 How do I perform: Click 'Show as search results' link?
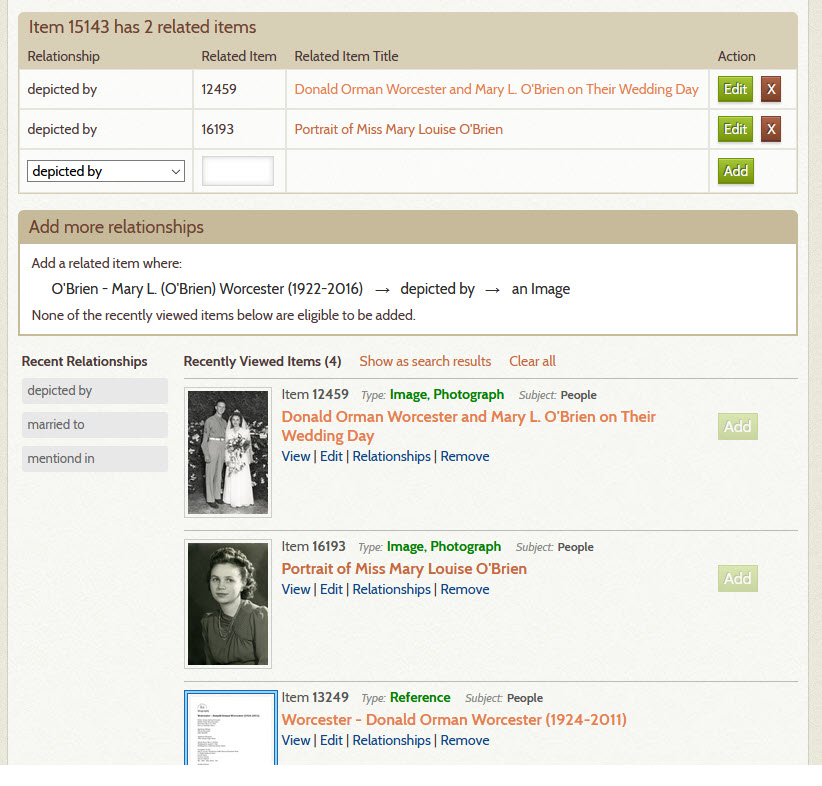[425, 361]
